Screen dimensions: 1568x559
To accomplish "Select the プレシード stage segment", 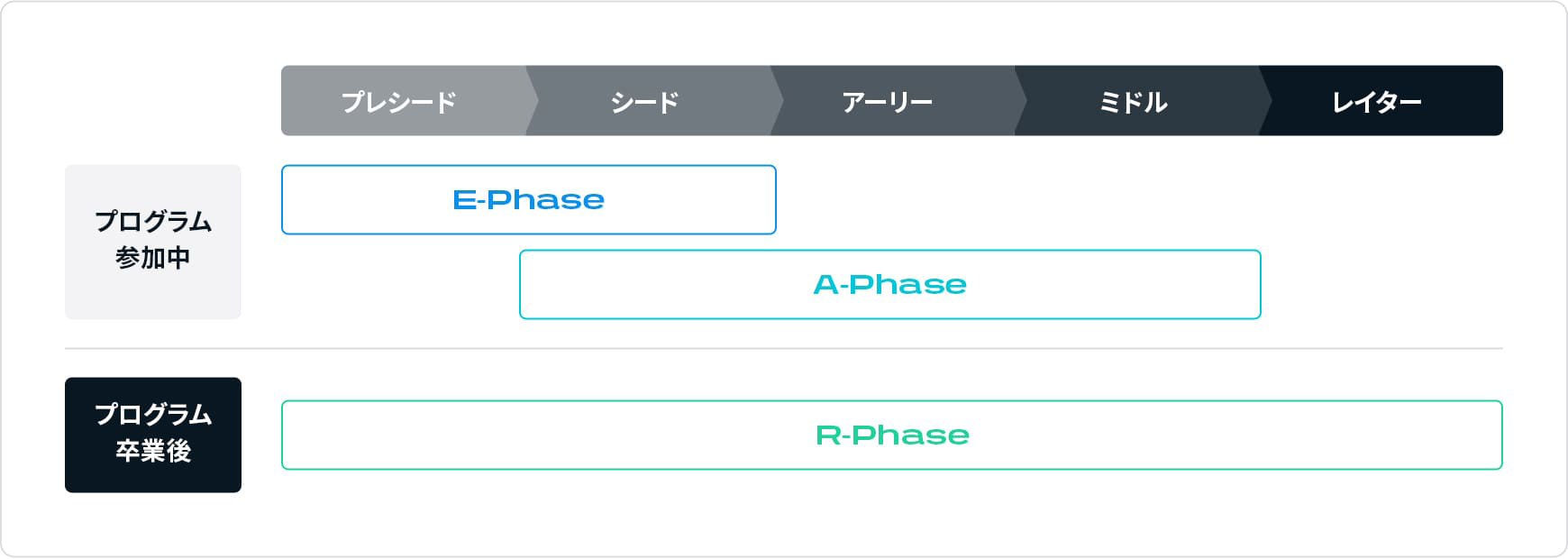I will pyautogui.click(x=404, y=101).
